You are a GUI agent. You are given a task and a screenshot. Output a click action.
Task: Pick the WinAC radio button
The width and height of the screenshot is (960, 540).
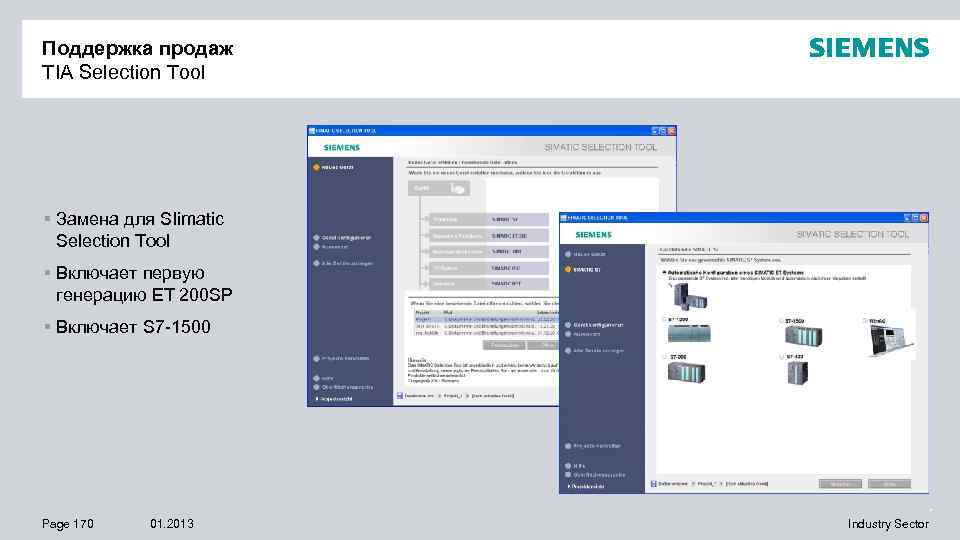(865, 321)
